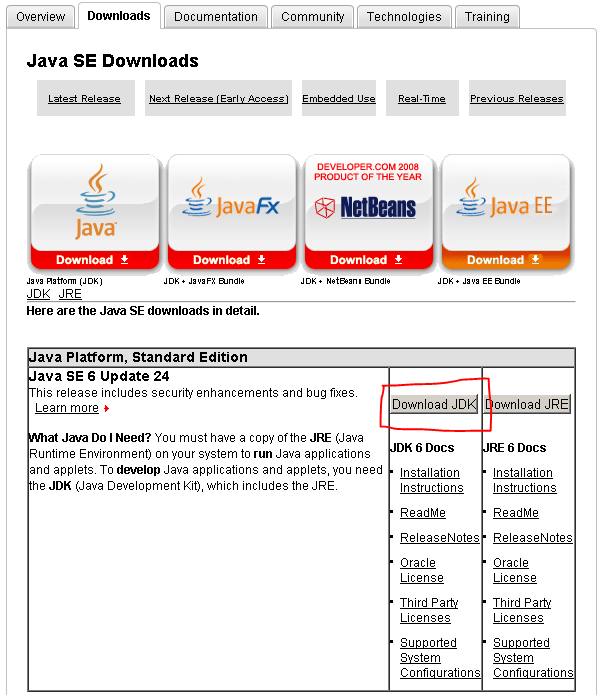Click 'JDK + NetBeans Bundle' caption
The width and height of the screenshot is (602, 695).
[345, 281]
